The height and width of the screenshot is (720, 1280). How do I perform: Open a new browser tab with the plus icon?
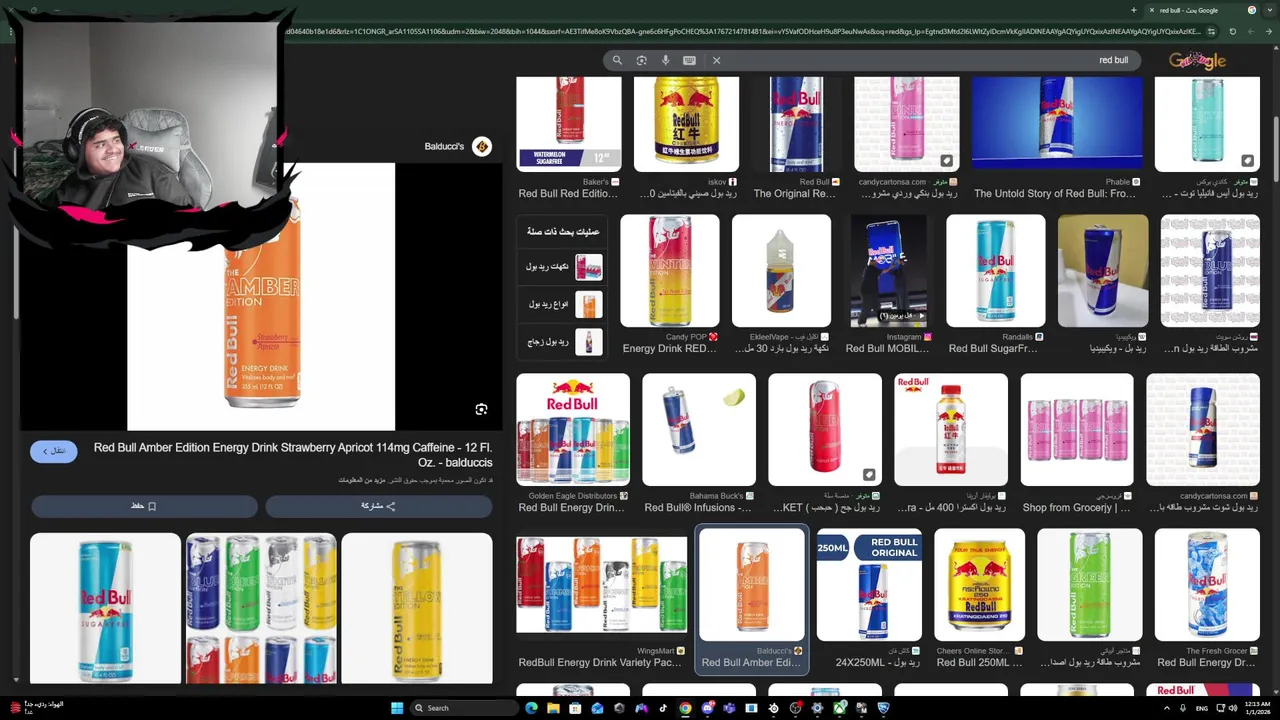(x=1133, y=10)
